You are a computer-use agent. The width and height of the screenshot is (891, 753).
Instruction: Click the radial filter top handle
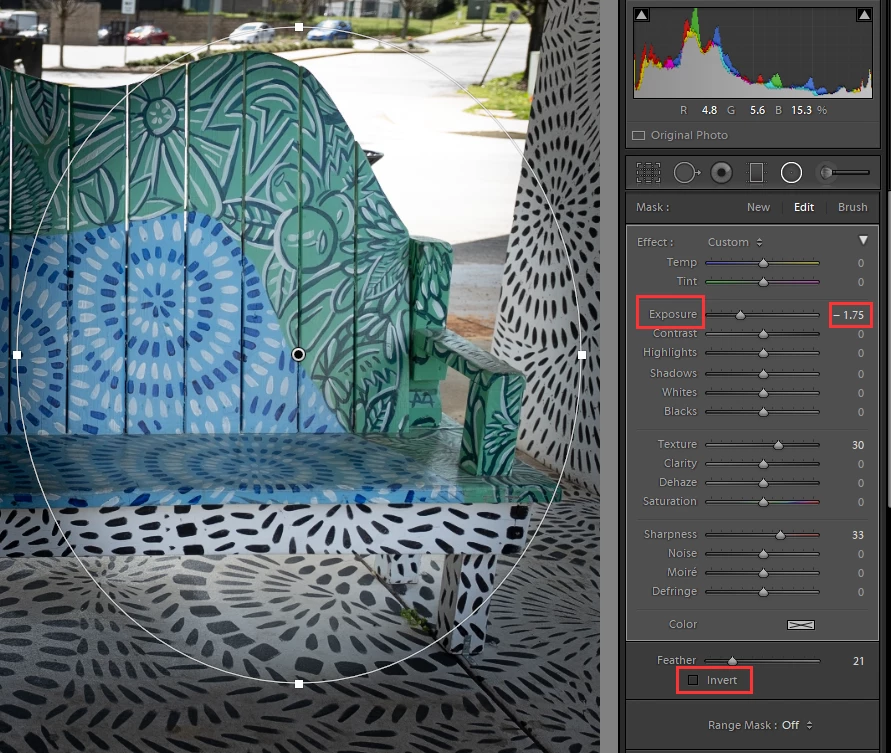299,27
